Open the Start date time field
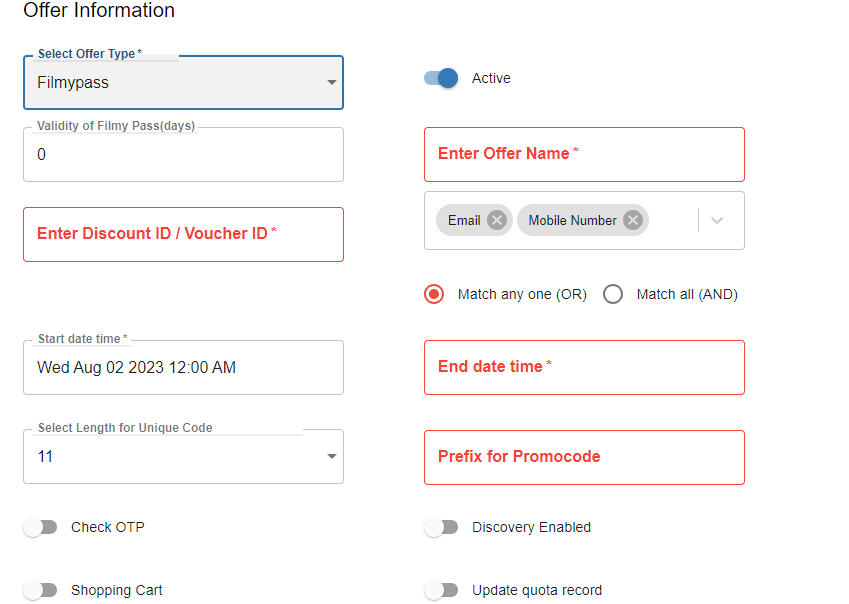The height and width of the screenshot is (604, 849). coord(183,368)
